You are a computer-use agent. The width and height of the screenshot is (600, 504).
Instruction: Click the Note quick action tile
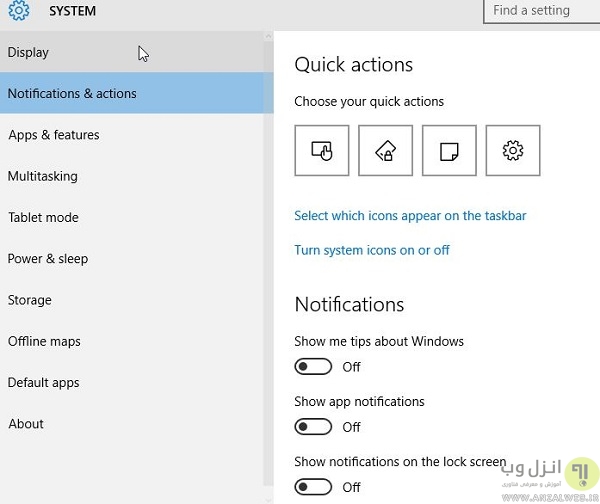coord(449,151)
